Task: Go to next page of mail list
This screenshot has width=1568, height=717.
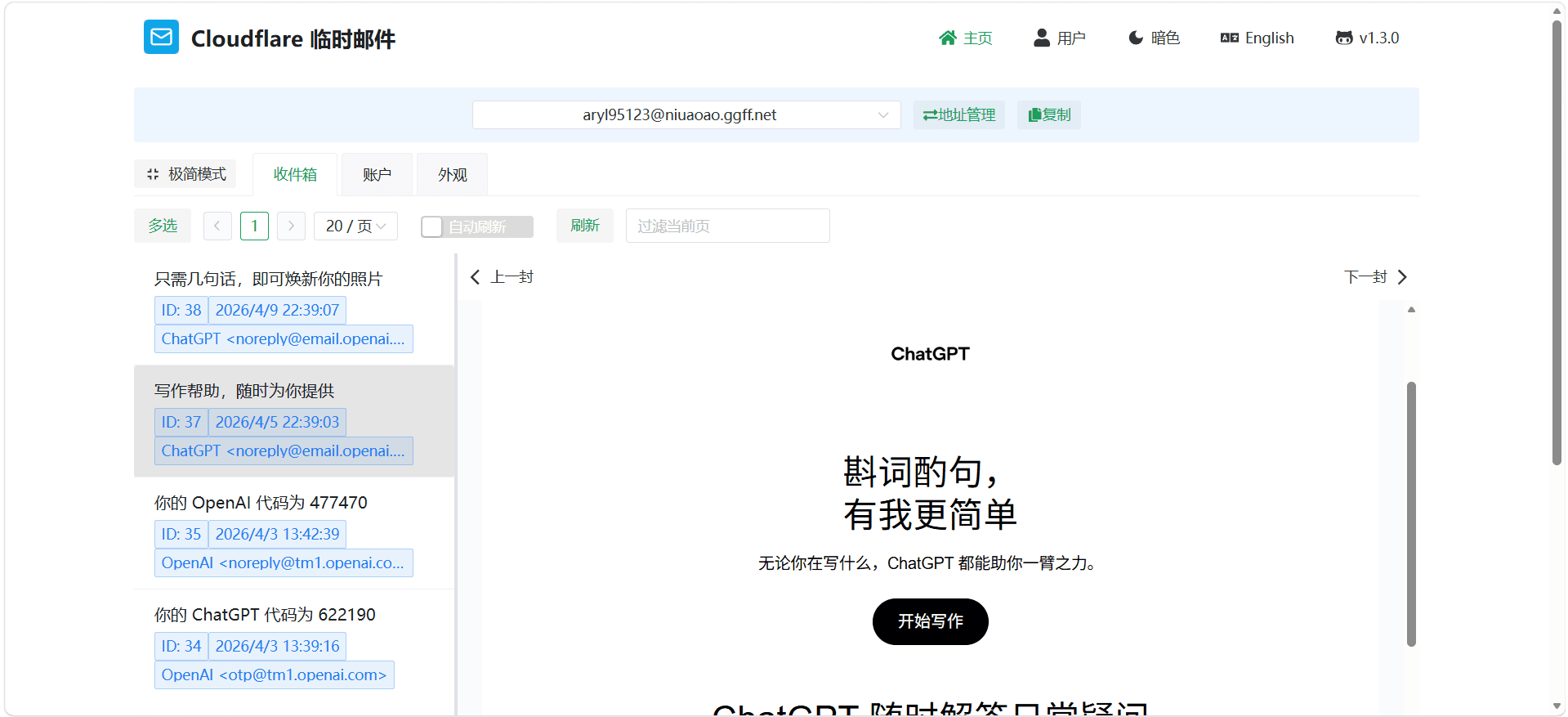Action: (x=291, y=226)
